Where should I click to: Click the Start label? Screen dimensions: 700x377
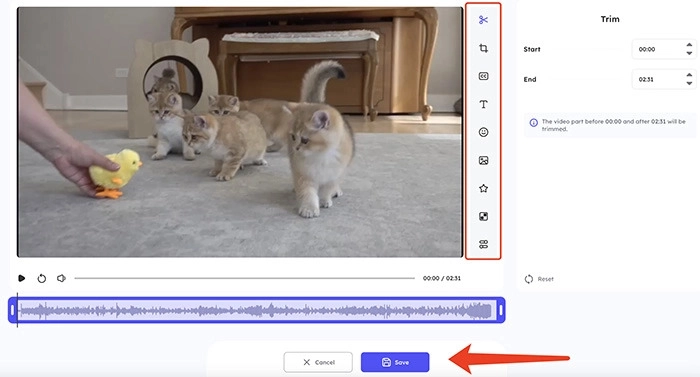pyautogui.click(x=532, y=50)
